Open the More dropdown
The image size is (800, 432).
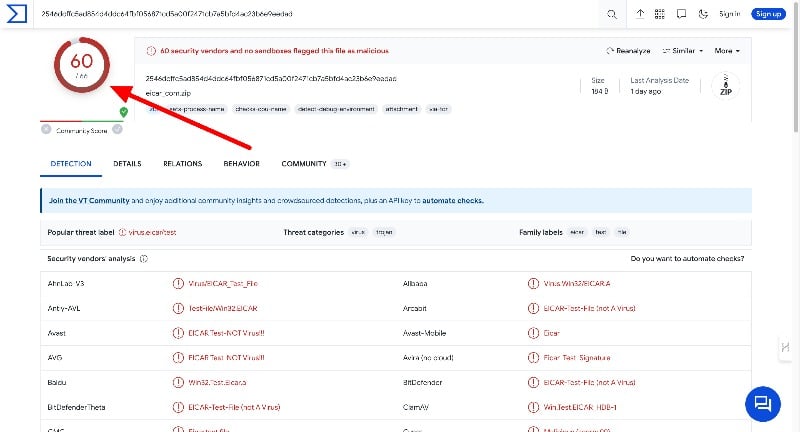[727, 50]
